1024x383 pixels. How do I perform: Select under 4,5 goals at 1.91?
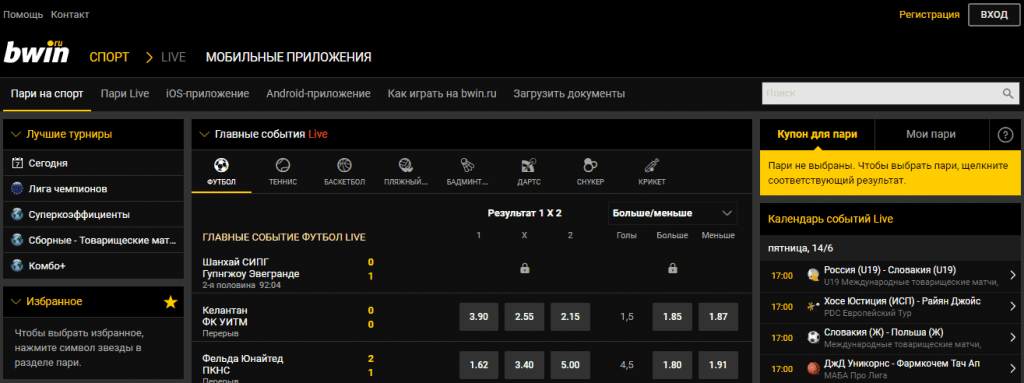click(718, 365)
